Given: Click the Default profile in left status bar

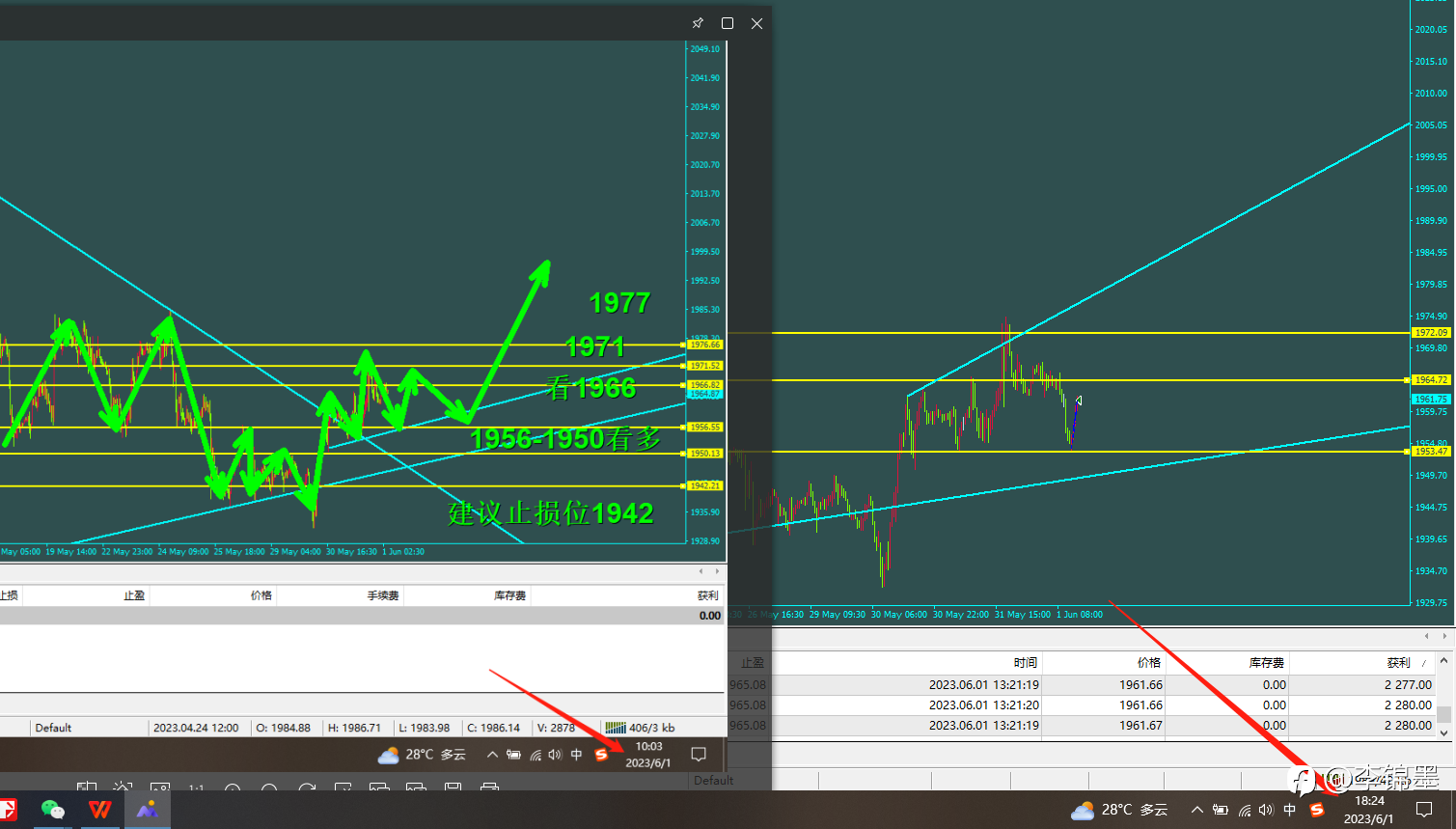Looking at the screenshot, I should [53, 728].
